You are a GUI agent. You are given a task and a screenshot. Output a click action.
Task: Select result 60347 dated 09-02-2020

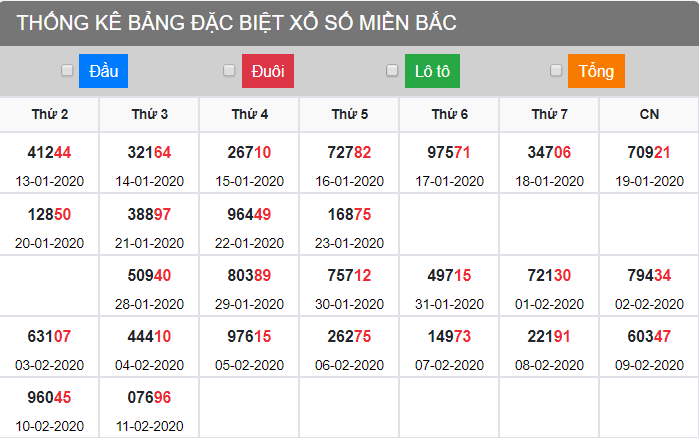tap(649, 336)
